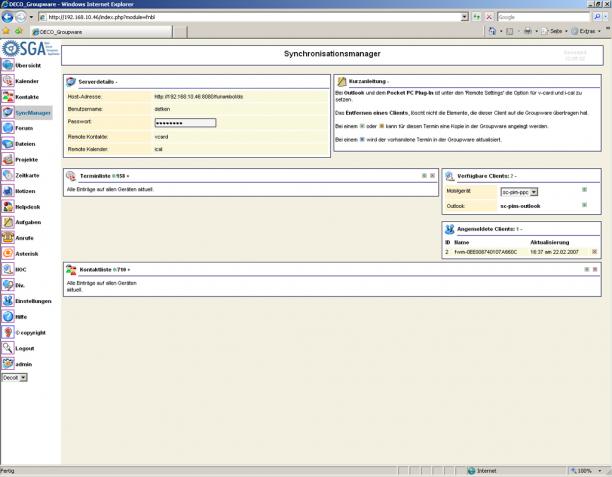612x477 pixels.
Task: Open the Kalender module in sidebar
Action: point(8,81)
